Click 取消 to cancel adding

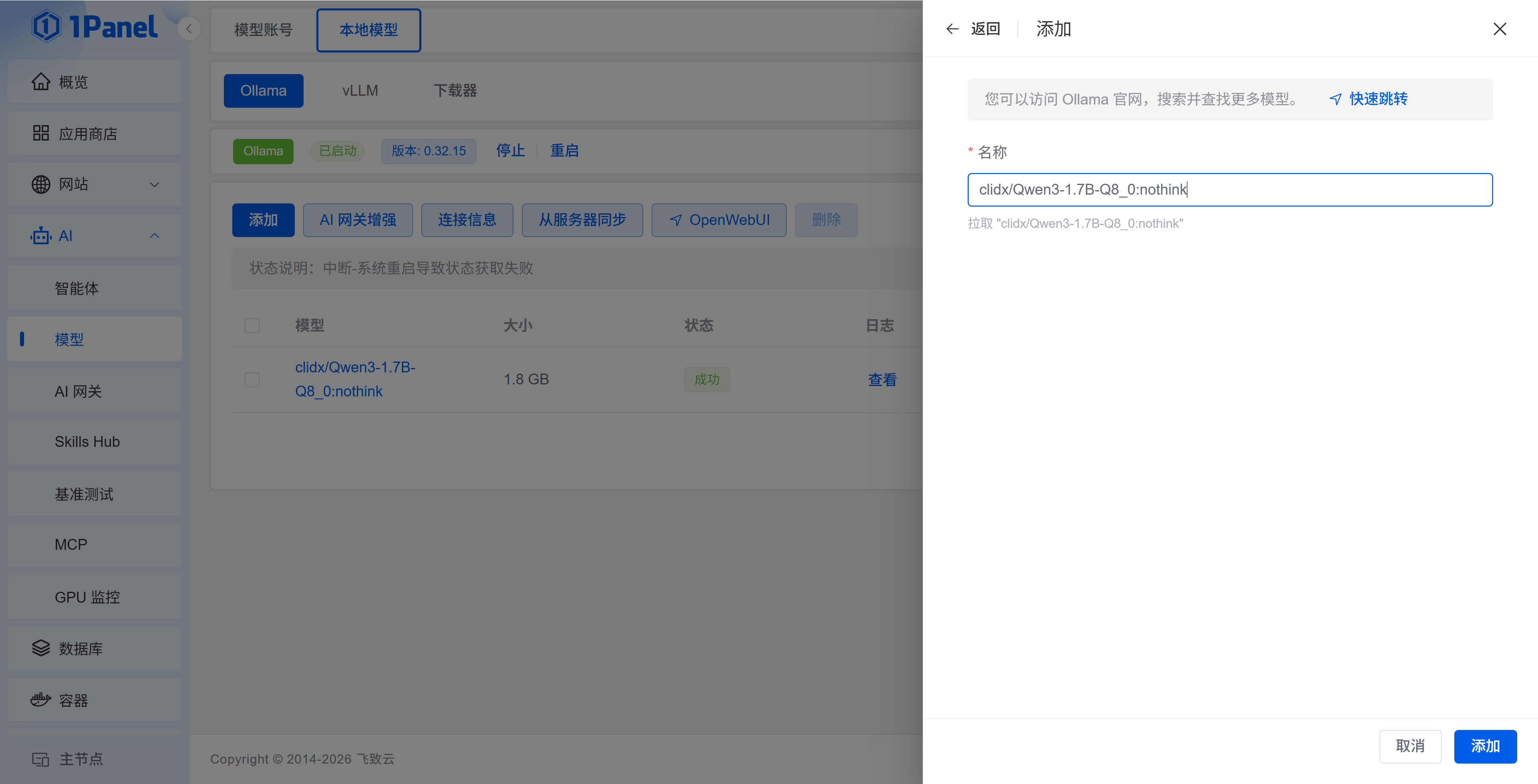1410,746
